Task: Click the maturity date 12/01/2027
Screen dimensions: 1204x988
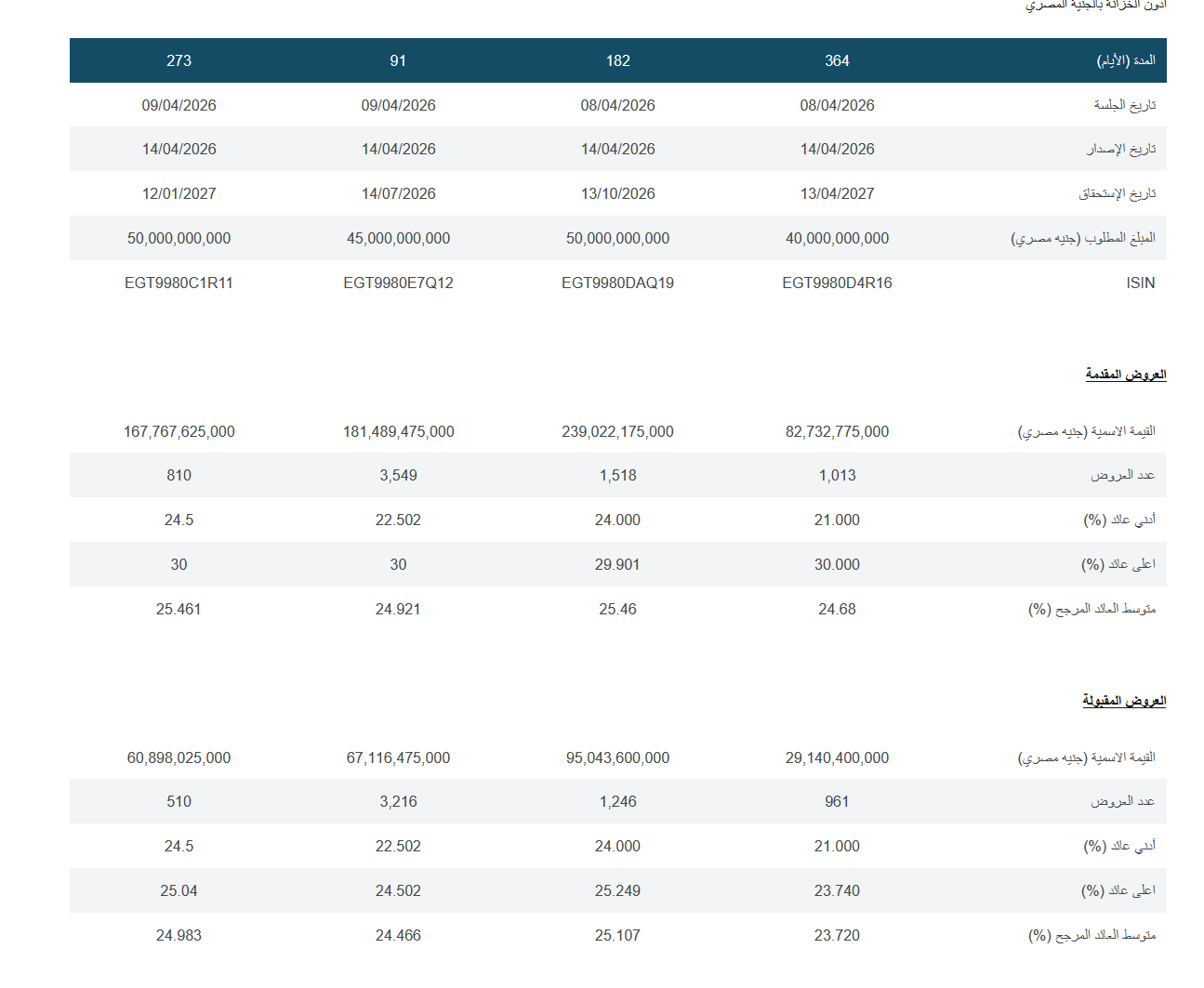Action: coord(179,193)
